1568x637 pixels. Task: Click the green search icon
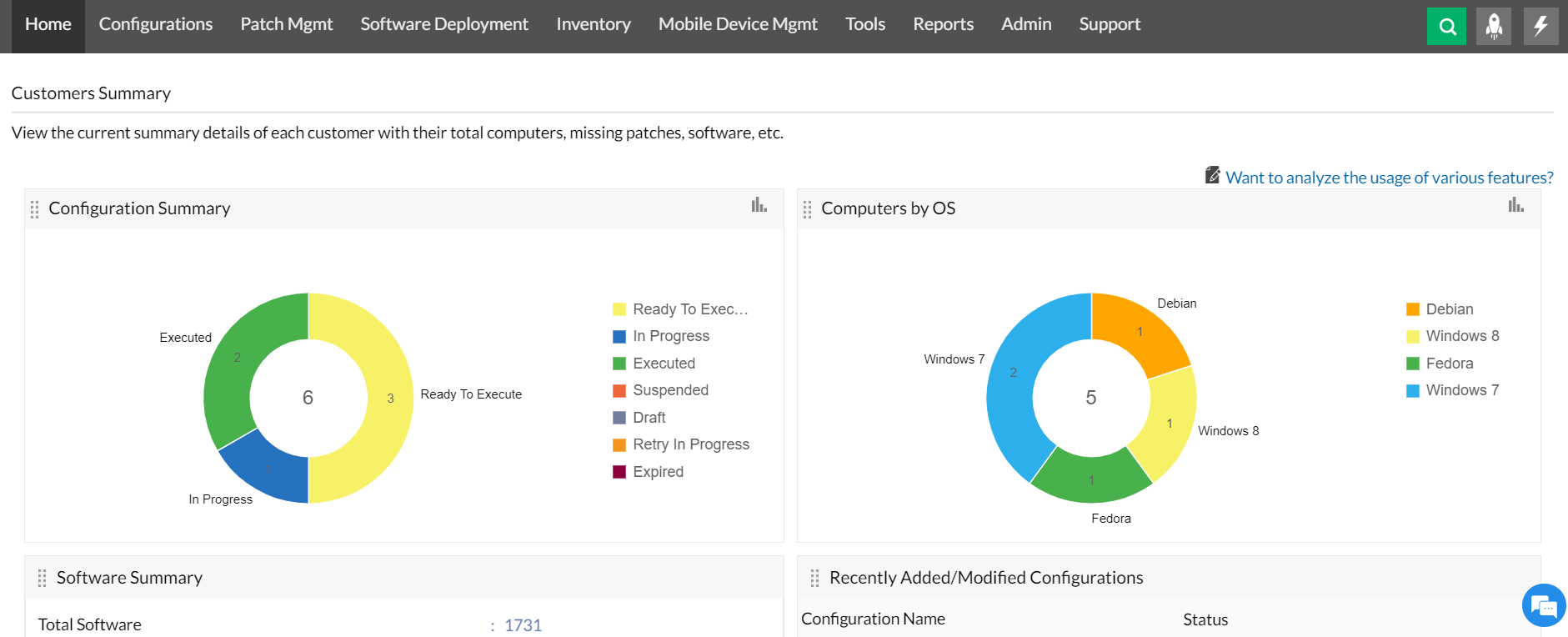tap(1446, 26)
